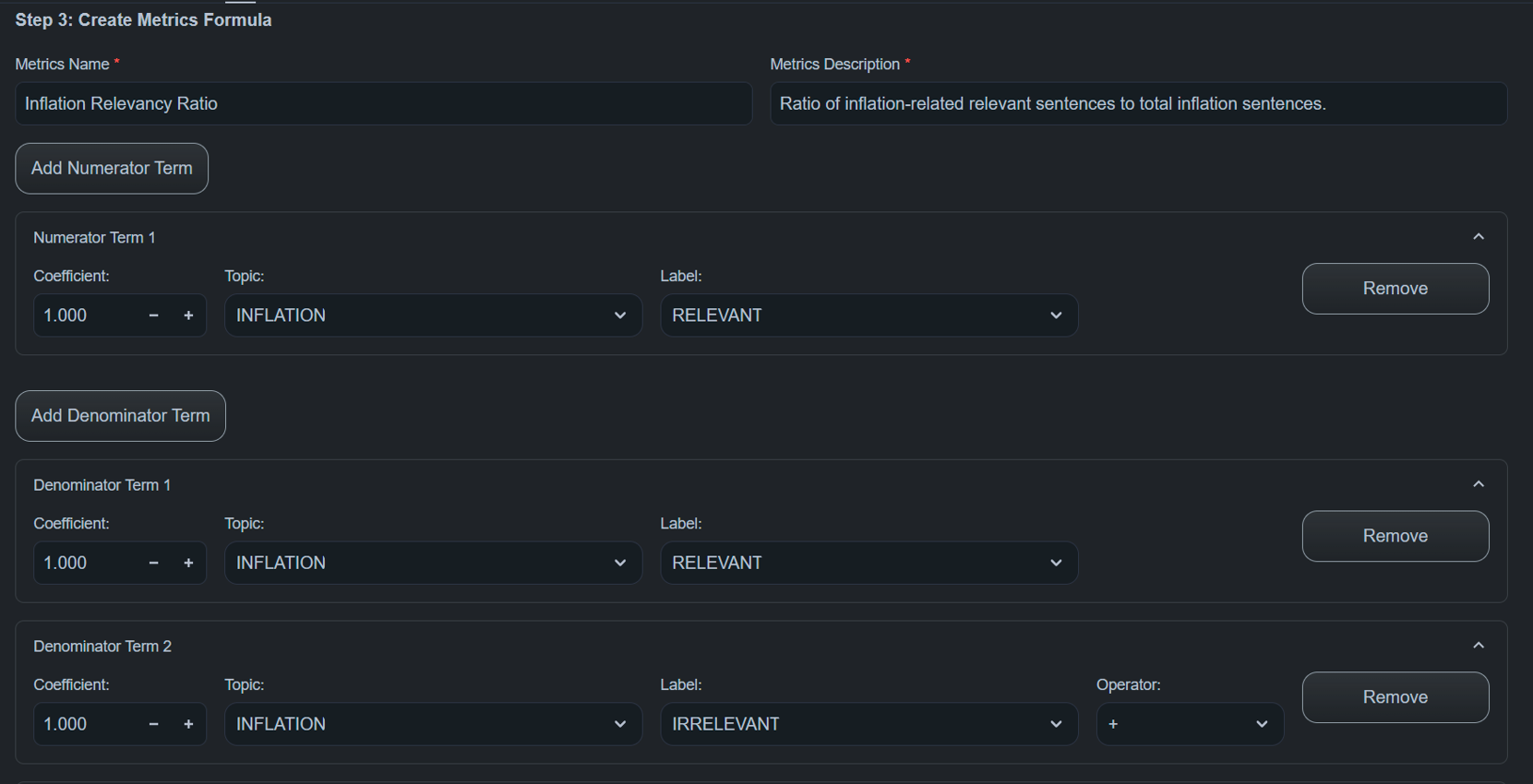
Task: Click into the Metrics Description field
Action: [x=1137, y=104]
